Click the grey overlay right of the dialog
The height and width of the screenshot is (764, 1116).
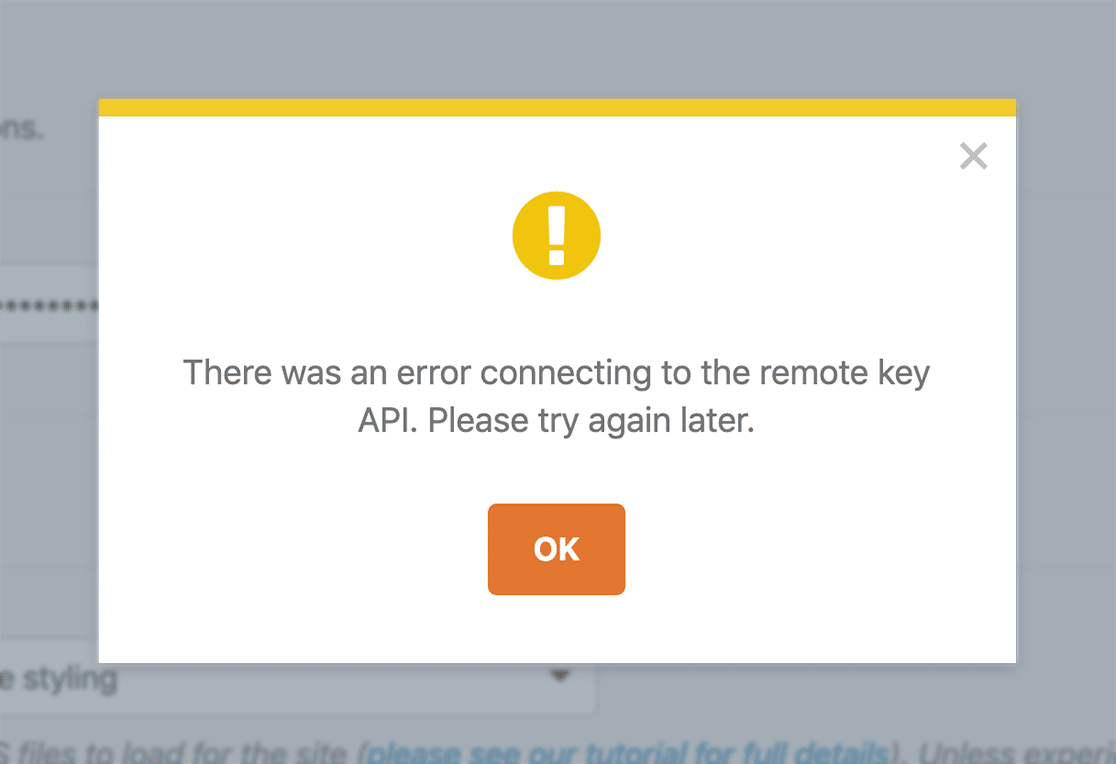(x=1066, y=382)
